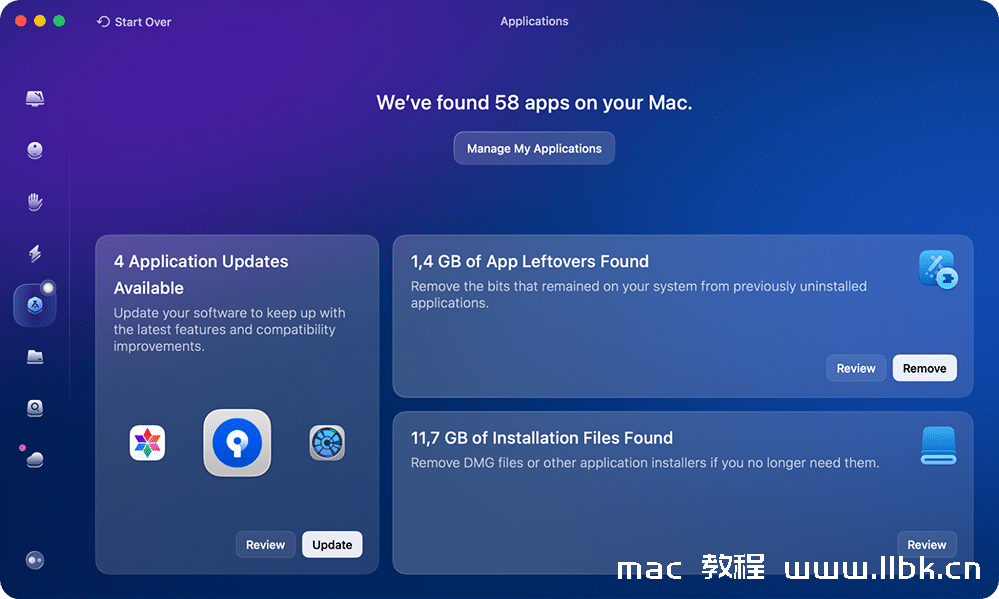Select the Performance lightning icon

pos(35,253)
